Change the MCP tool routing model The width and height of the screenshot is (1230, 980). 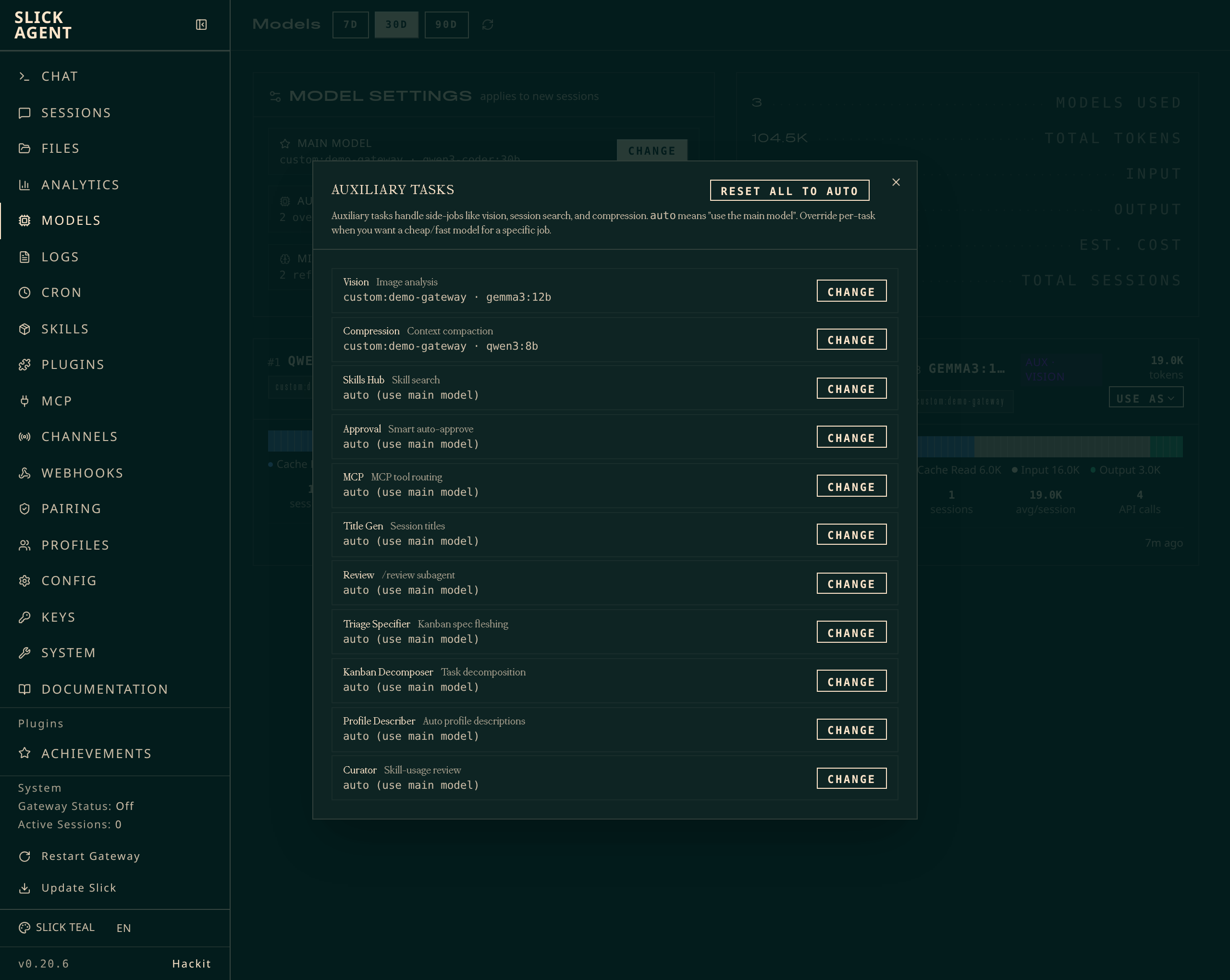pyautogui.click(x=851, y=486)
